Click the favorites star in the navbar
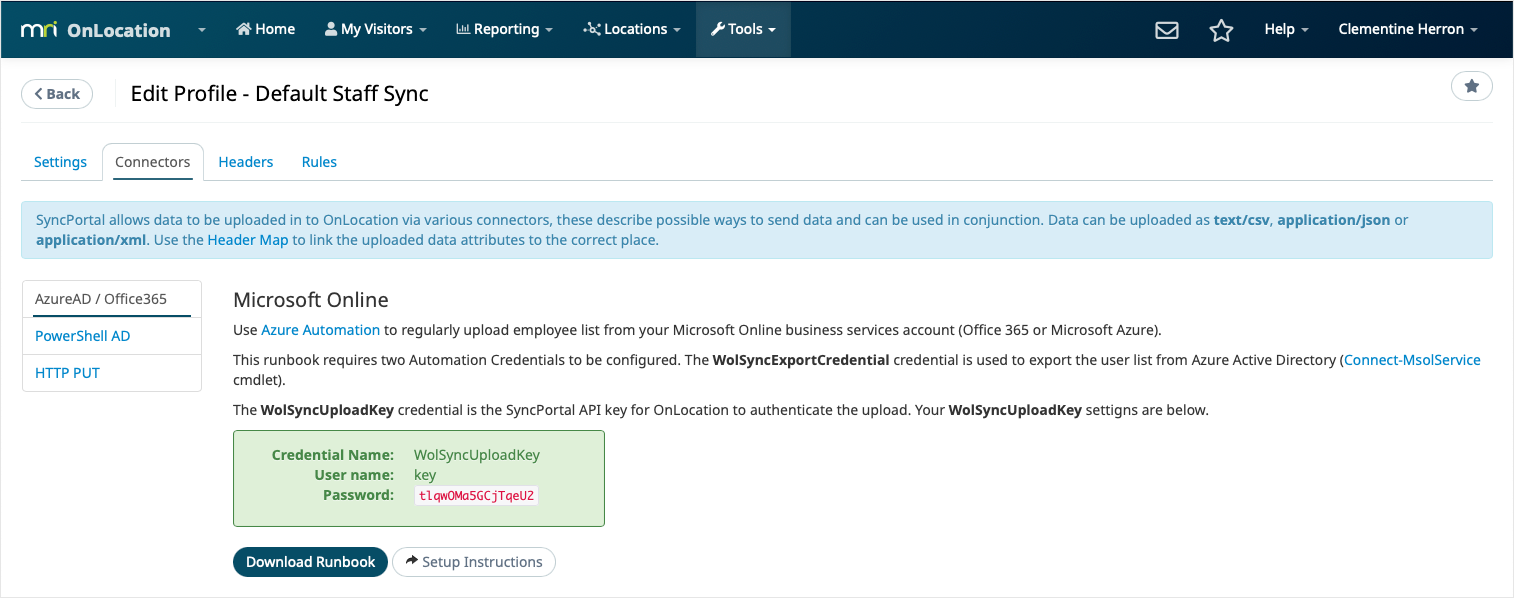This screenshot has width=1514, height=598. click(1221, 30)
